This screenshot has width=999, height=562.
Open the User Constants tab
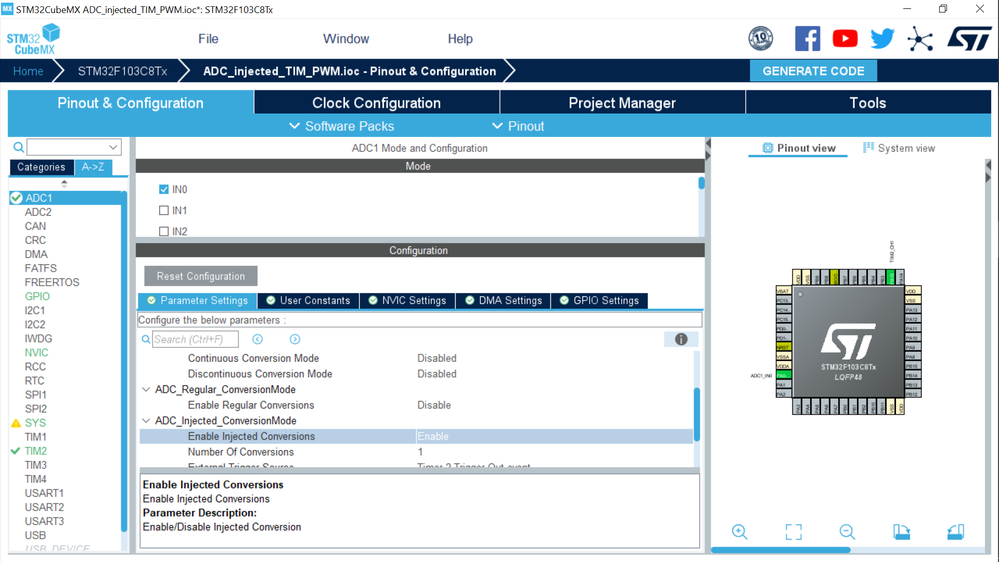coord(308,301)
